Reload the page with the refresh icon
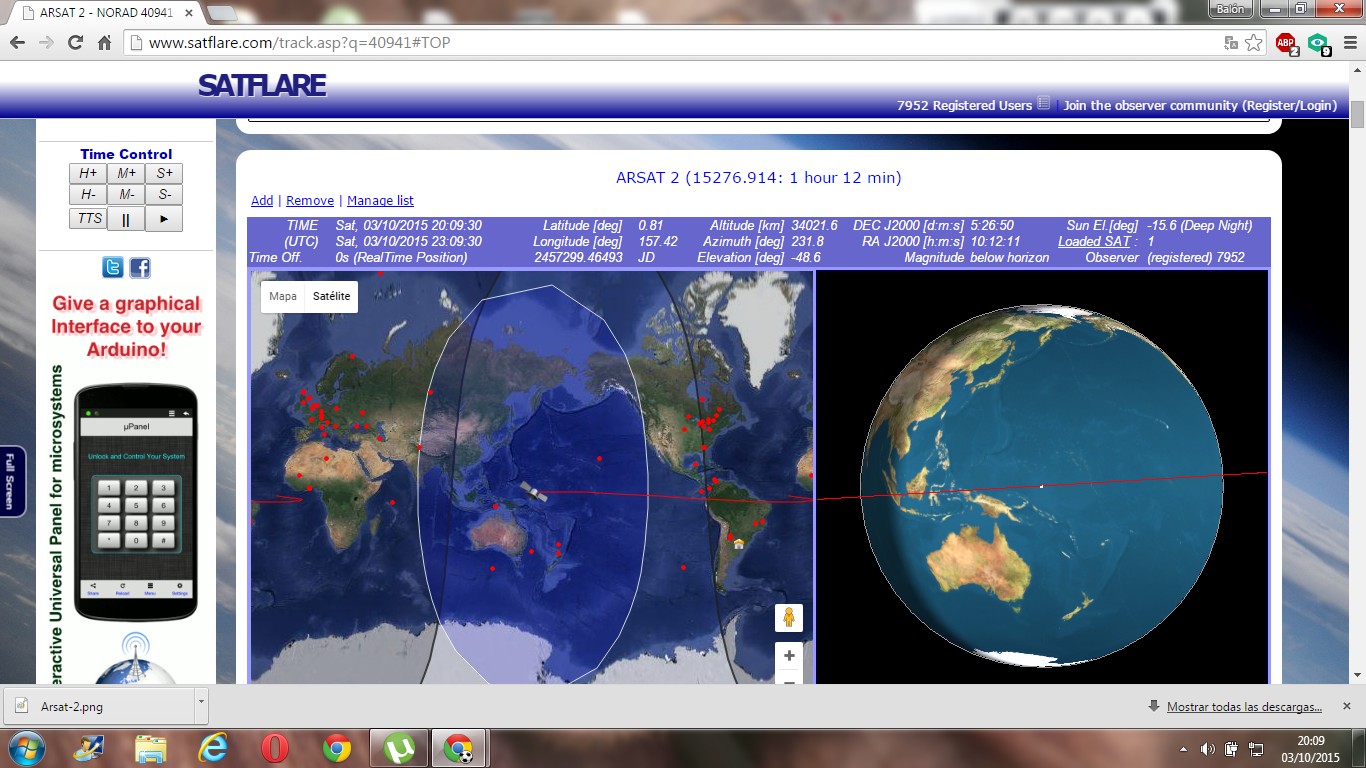 coord(75,43)
